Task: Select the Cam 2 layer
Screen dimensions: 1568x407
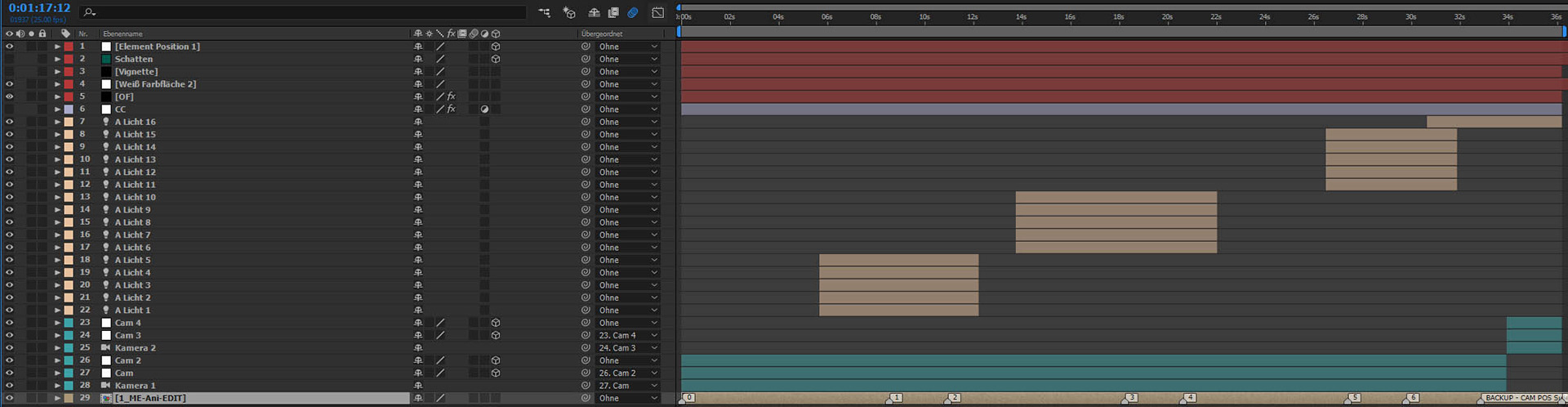Action: click(x=127, y=360)
